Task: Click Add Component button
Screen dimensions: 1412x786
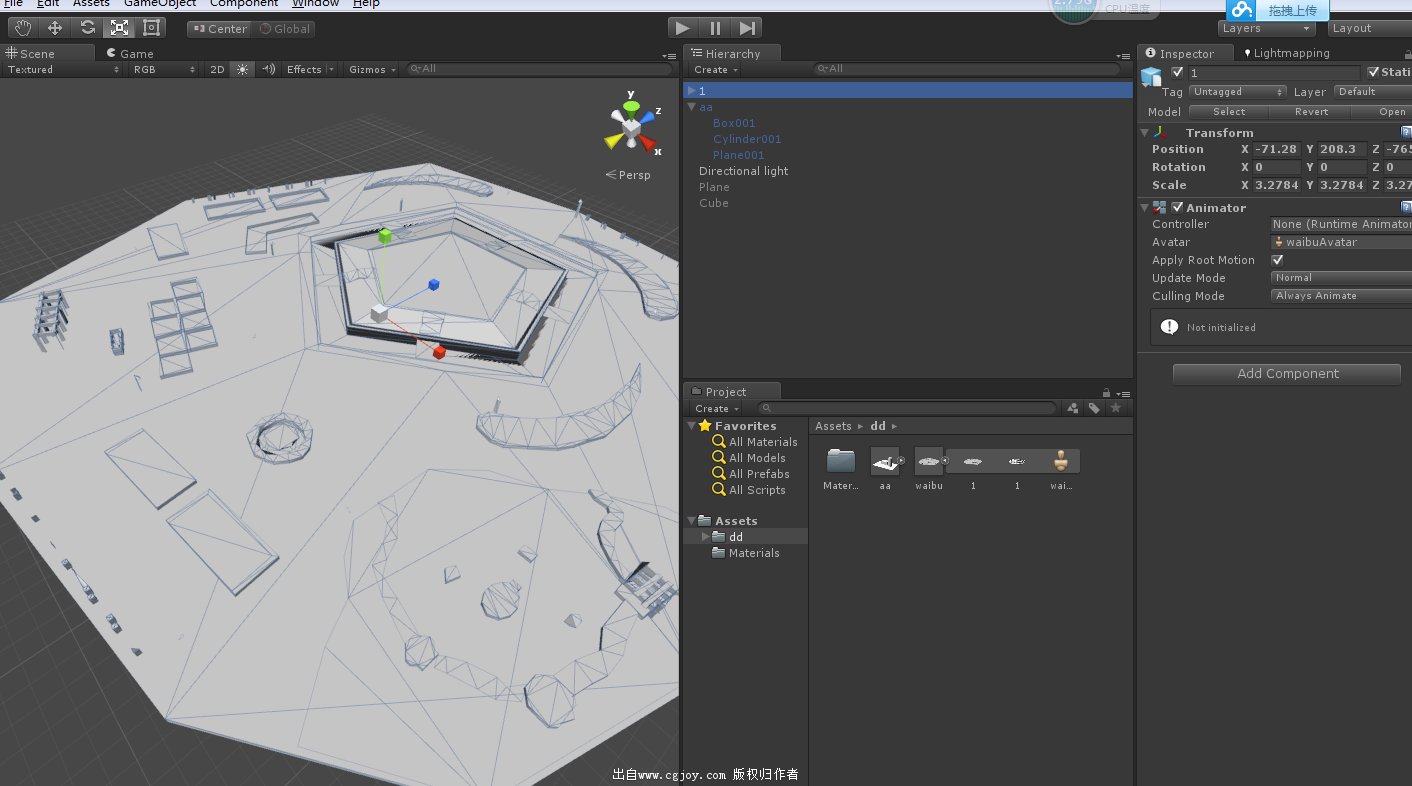Action: [x=1287, y=374]
